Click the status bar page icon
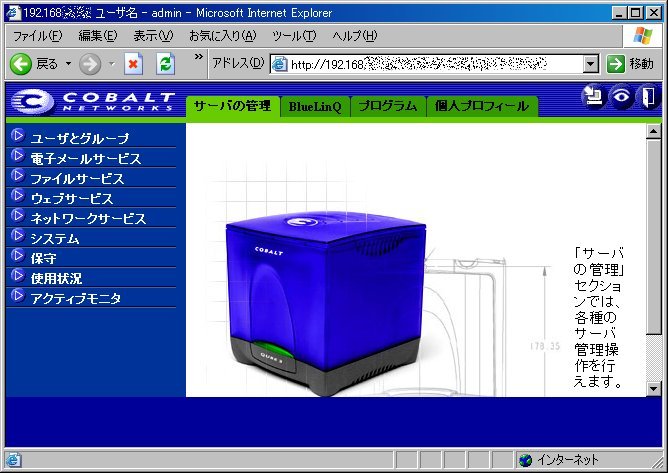The image size is (668, 473). [x=13, y=460]
